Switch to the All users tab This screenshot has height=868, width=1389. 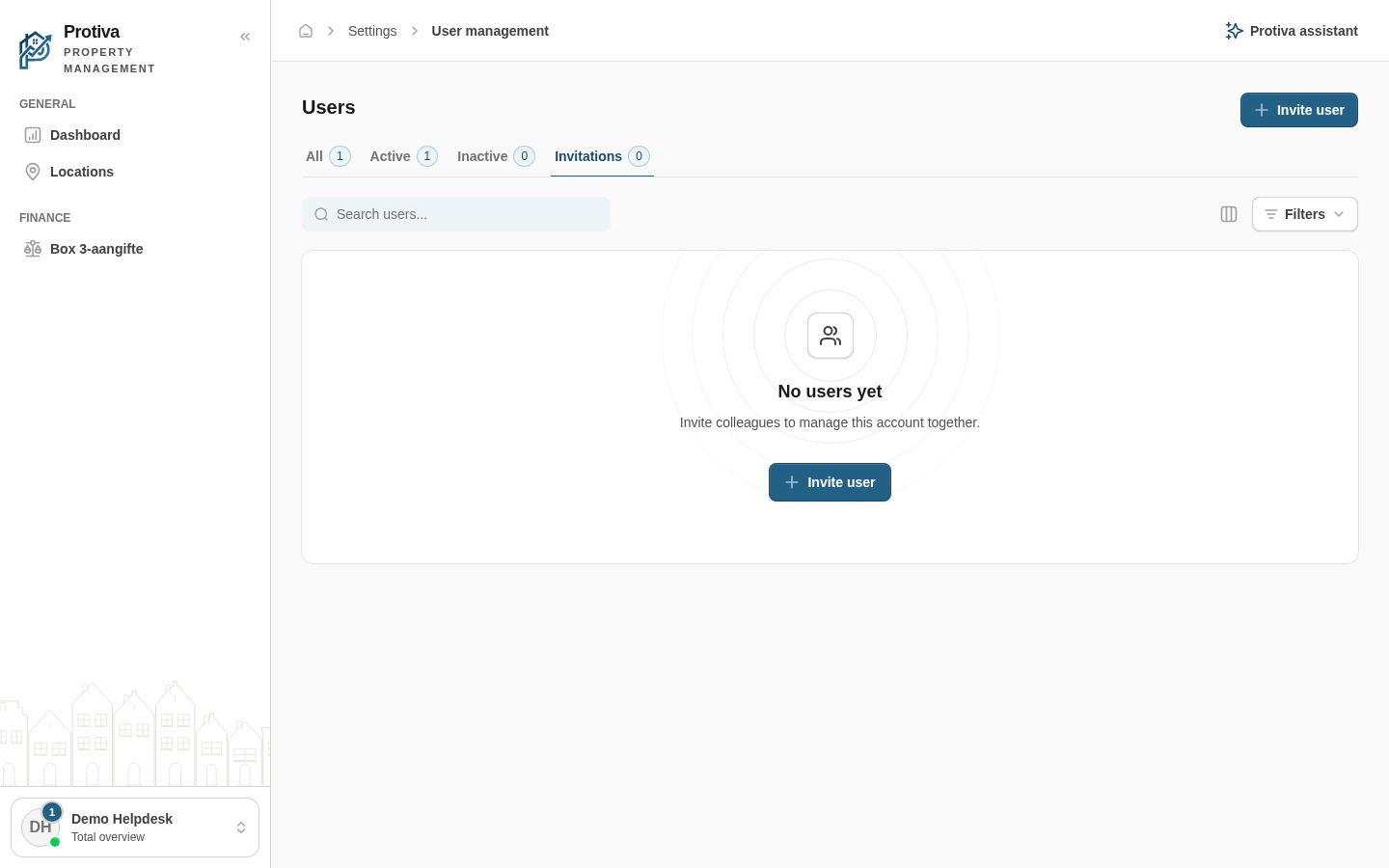tap(328, 156)
